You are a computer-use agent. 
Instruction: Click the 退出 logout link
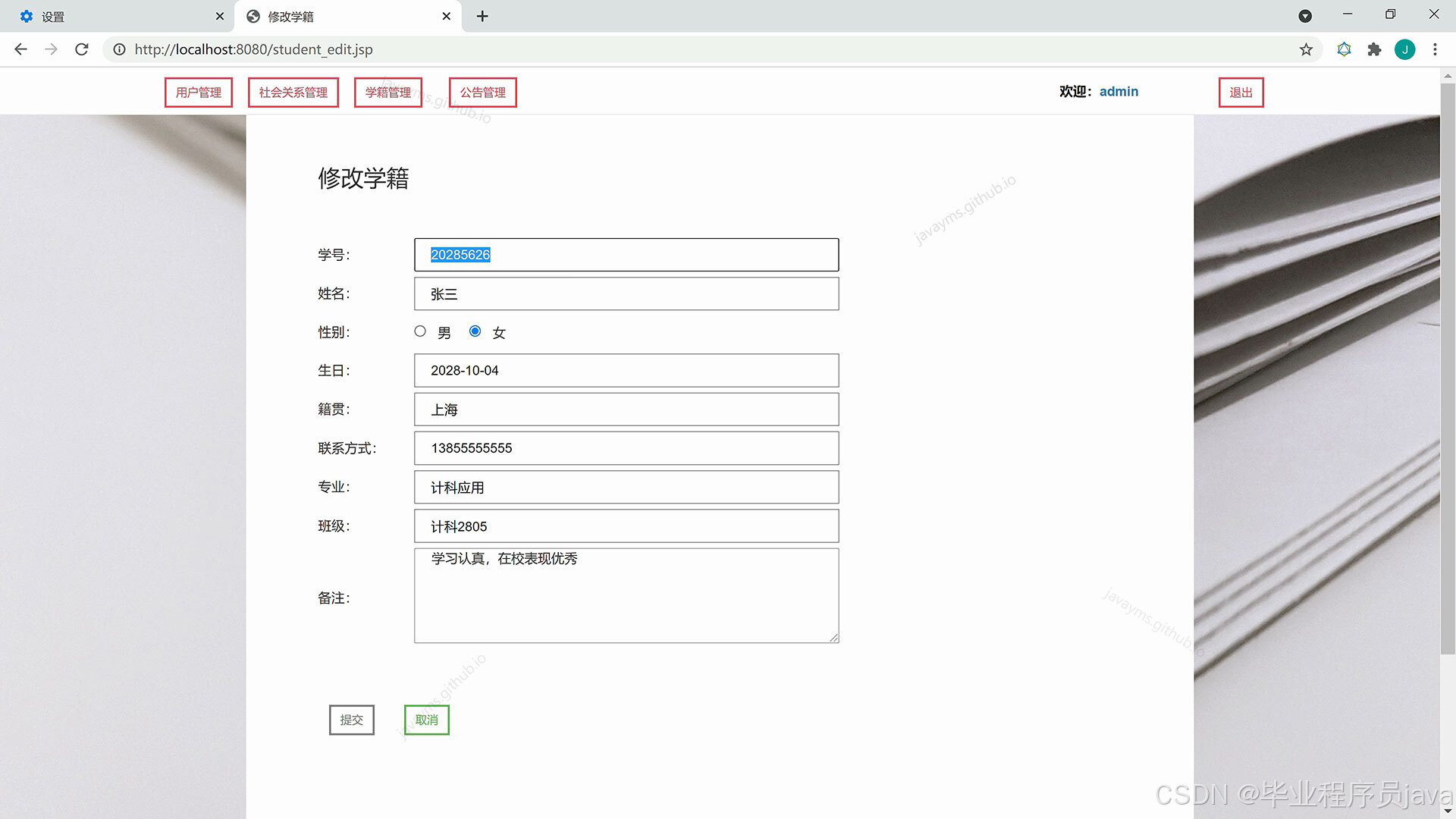1241,92
